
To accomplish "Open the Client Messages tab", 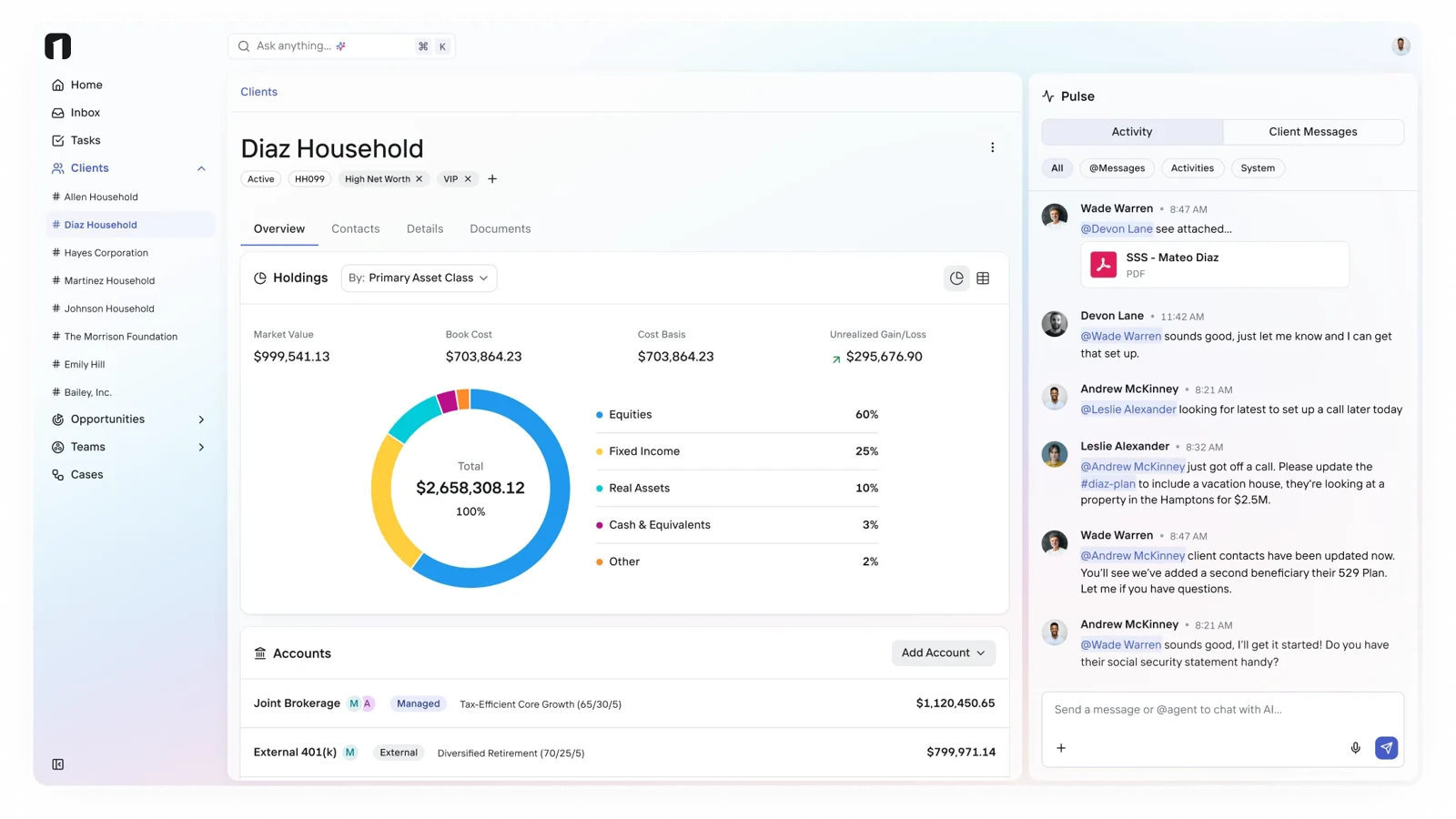I will 1312,132.
